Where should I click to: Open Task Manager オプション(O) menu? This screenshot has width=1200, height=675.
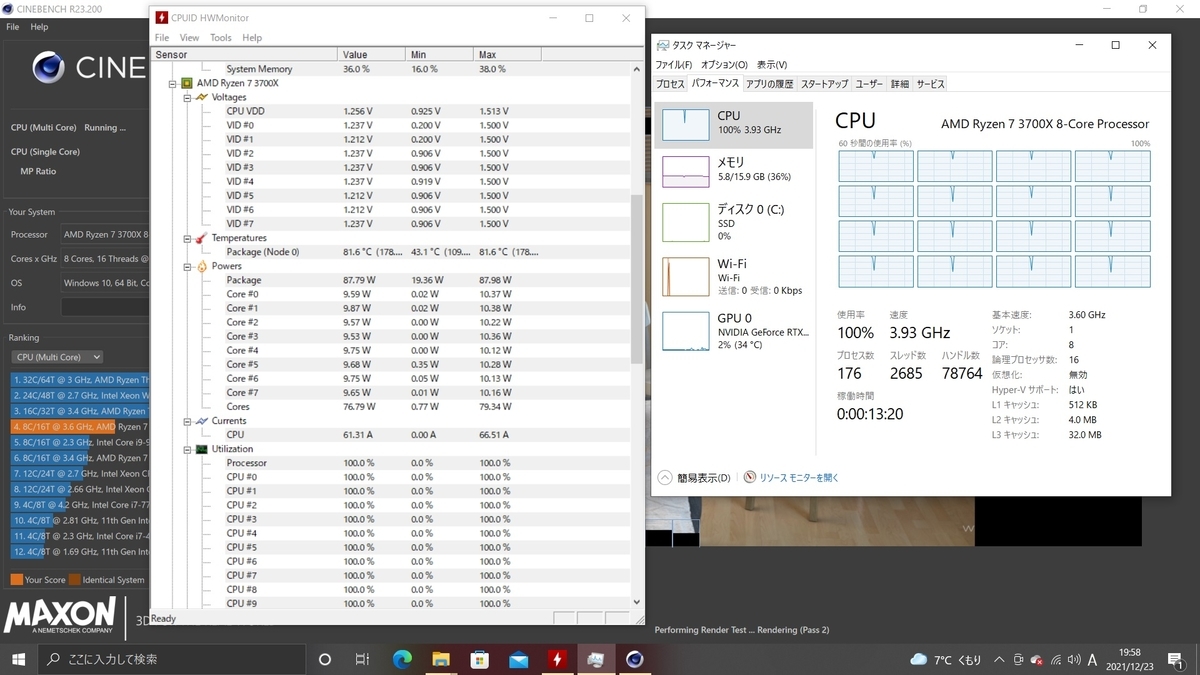[725, 65]
